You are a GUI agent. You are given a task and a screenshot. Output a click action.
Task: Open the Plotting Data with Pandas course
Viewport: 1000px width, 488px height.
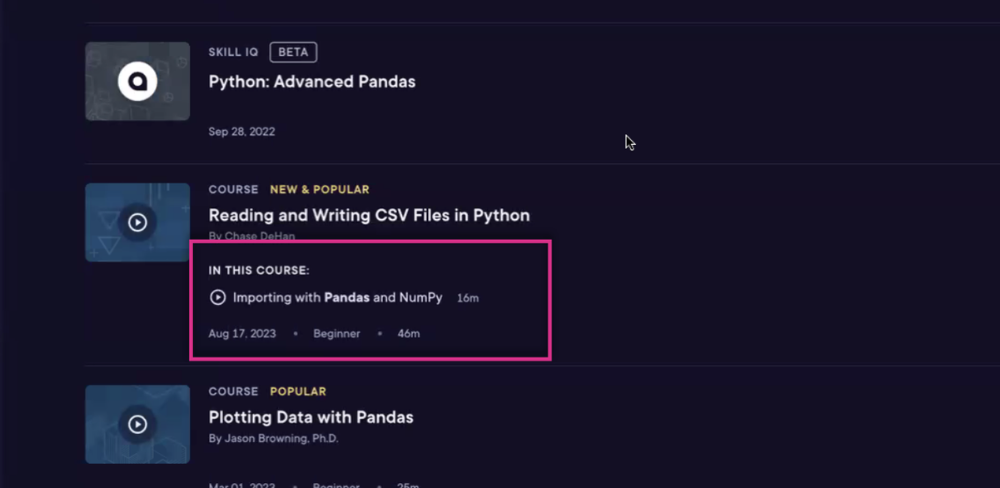311,417
